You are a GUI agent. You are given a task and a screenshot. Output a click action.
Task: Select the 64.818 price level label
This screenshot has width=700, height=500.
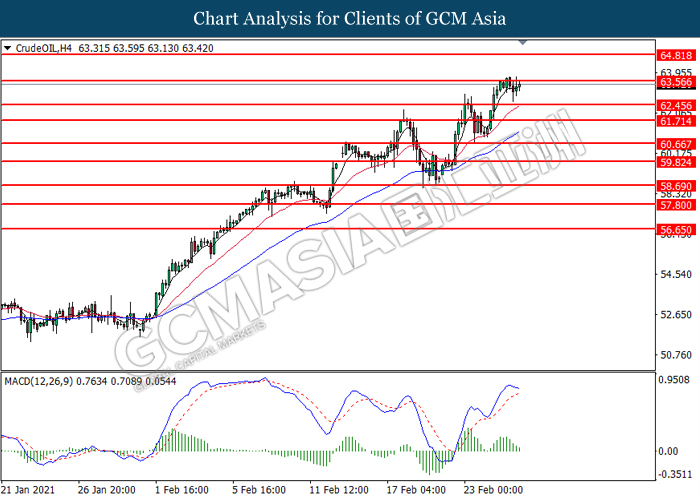tap(676, 56)
